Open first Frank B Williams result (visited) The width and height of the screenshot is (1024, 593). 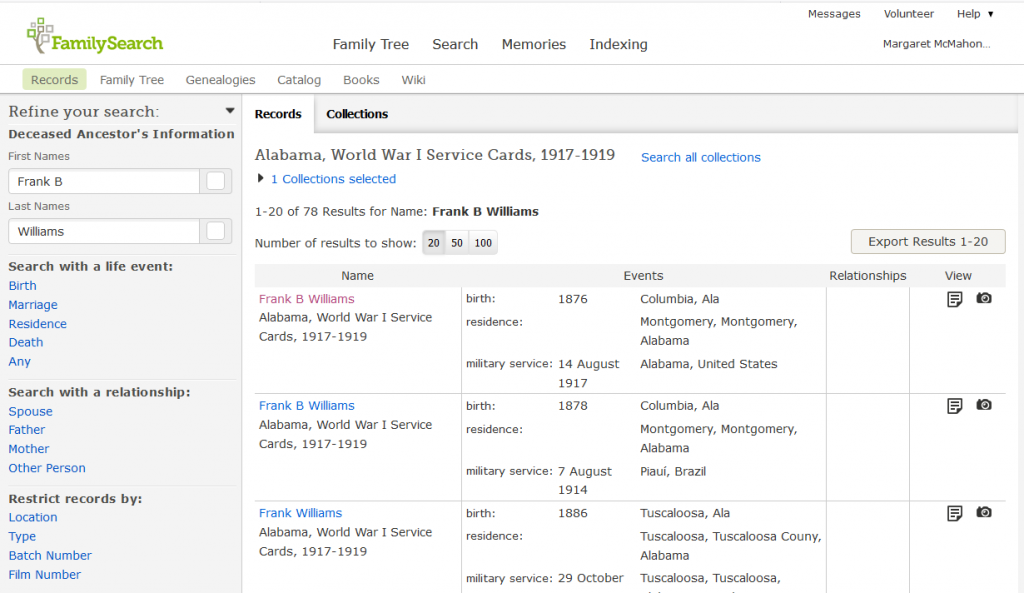pyautogui.click(x=306, y=299)
